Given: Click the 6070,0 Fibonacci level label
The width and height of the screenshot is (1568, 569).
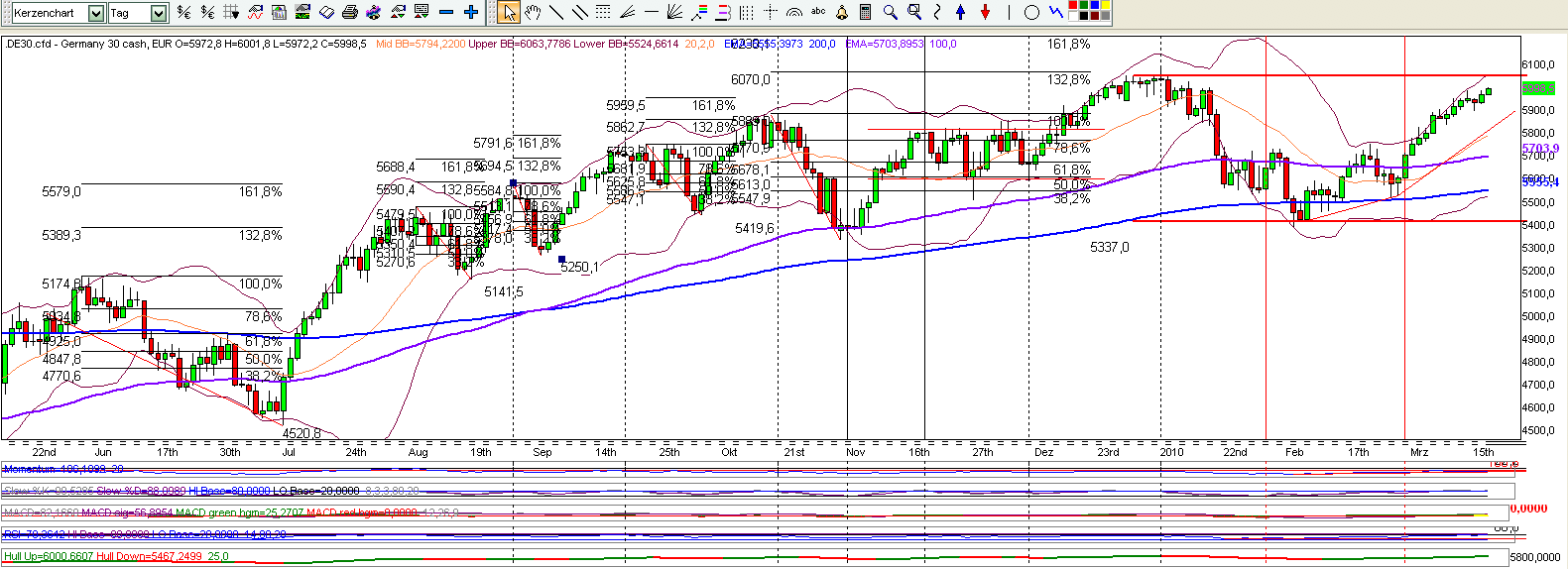Looking at the screenshot, I should coord(750,79).
